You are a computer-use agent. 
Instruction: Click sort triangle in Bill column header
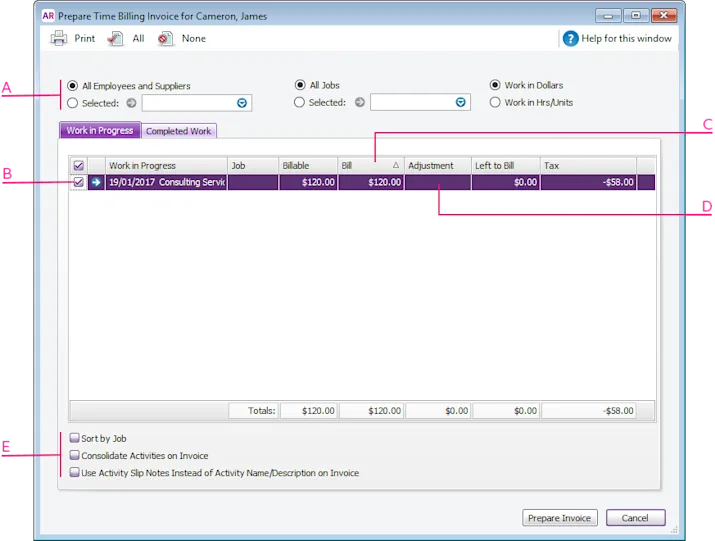point(396,165)
